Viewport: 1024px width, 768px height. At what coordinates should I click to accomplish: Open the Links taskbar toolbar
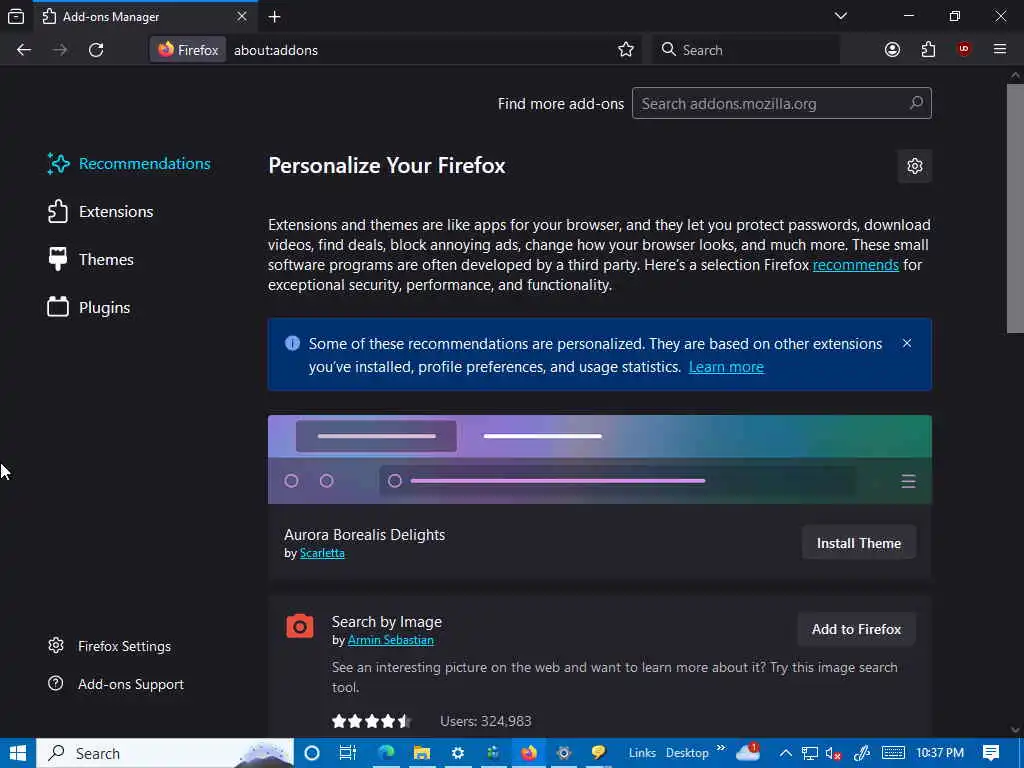click(x=642, y=753)
